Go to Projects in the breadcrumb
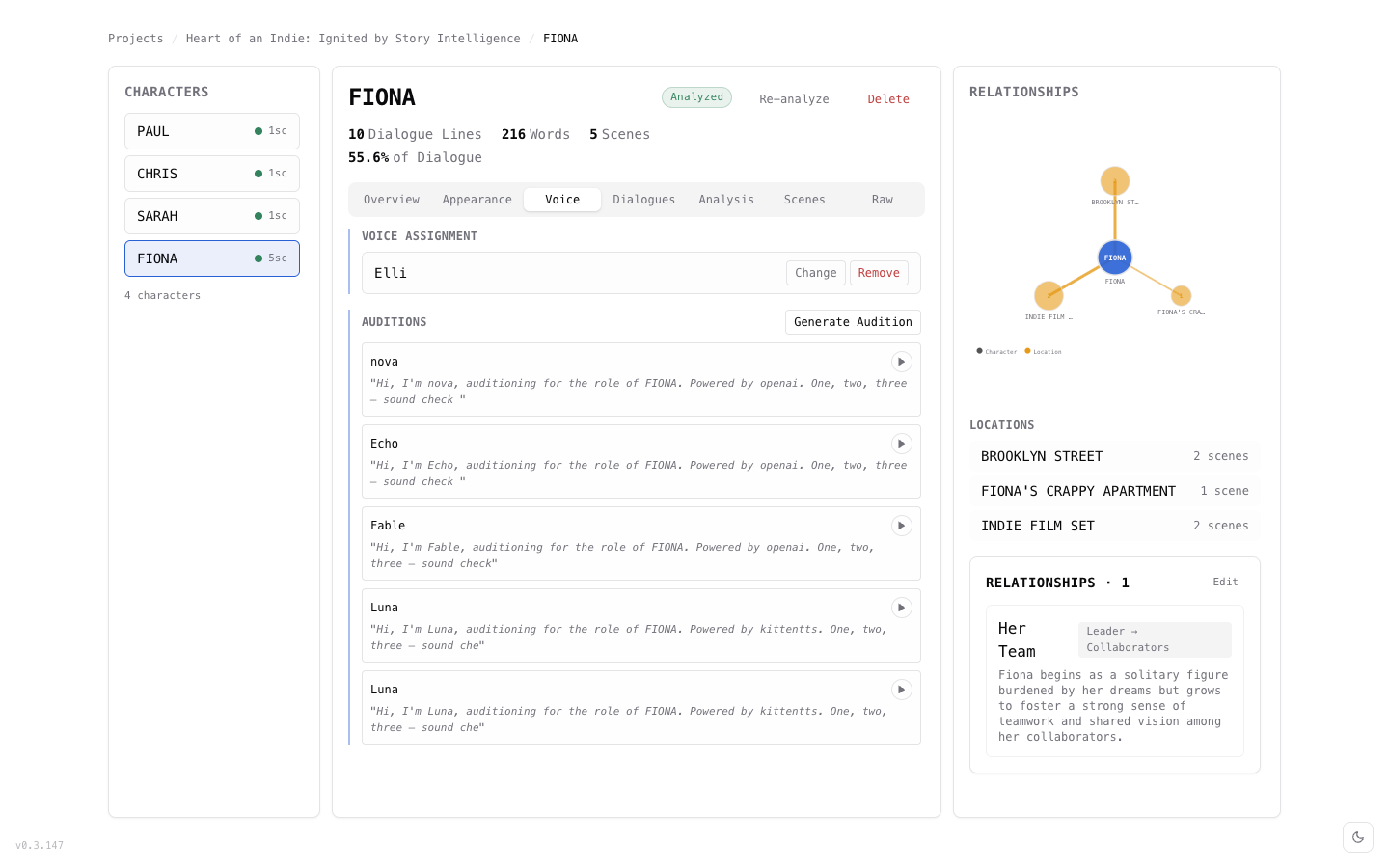 pyautogui.click(x=136, y=39)
